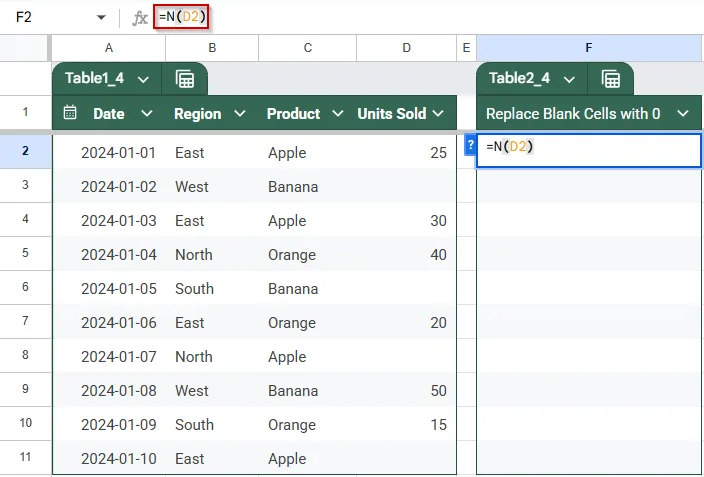Click the blue question mark formula help
Screen dimensions: 704x477
point(470,145)
